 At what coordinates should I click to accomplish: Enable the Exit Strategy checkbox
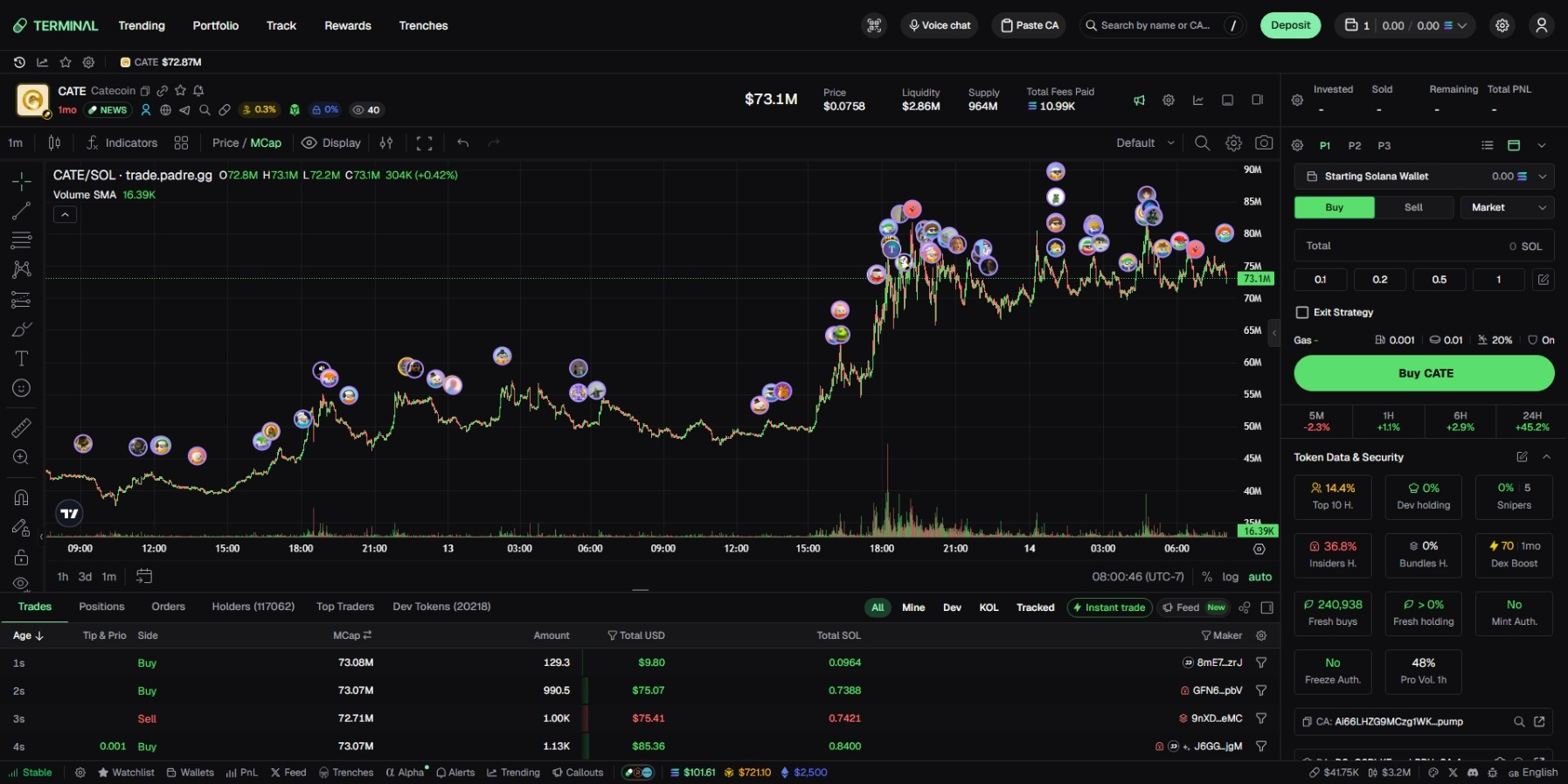coord(1302,312)
